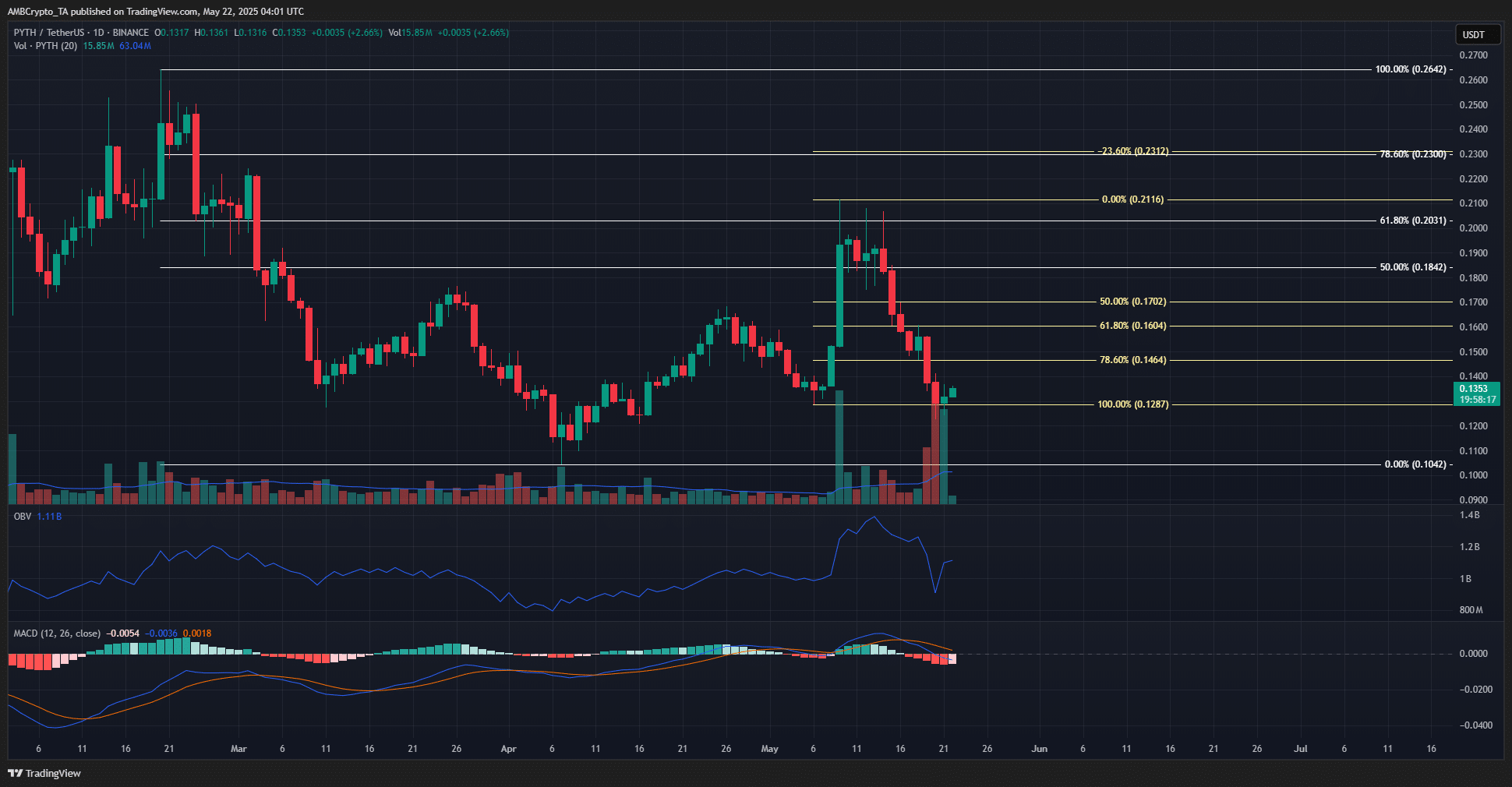
Task: Click the 78.60% (0.1464) Fibonacci label
Action: point(1133,360)
